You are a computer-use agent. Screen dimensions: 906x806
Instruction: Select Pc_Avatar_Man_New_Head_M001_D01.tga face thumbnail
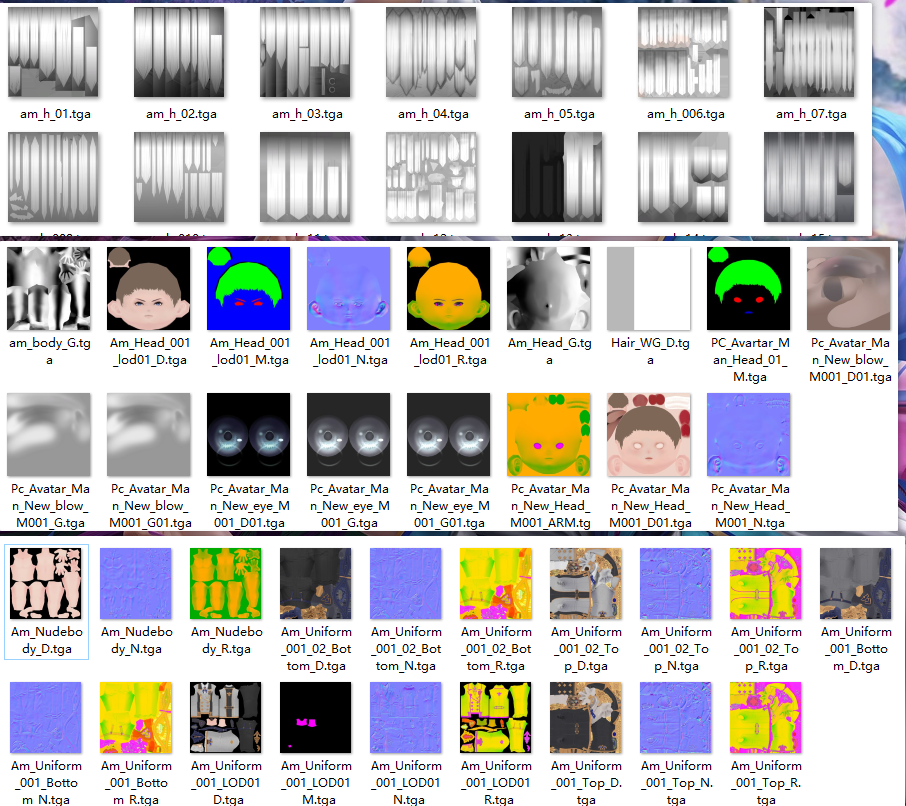(x=648, y=434)
